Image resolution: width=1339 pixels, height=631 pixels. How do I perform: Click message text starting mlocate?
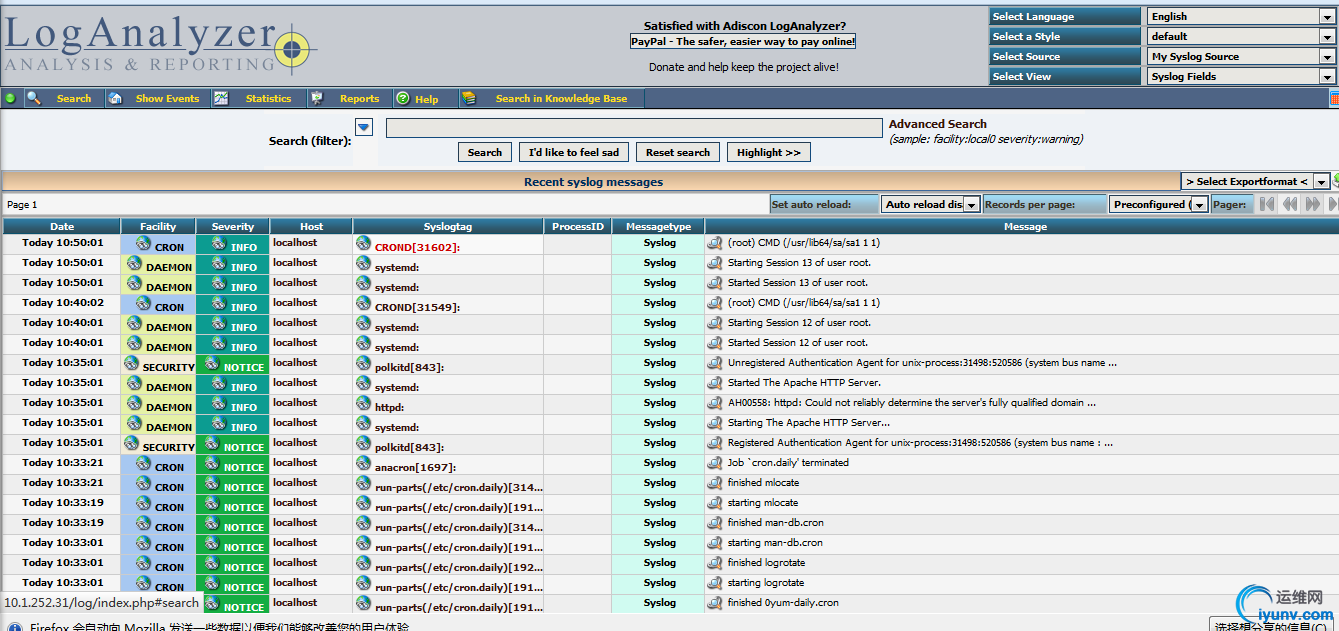763,503
